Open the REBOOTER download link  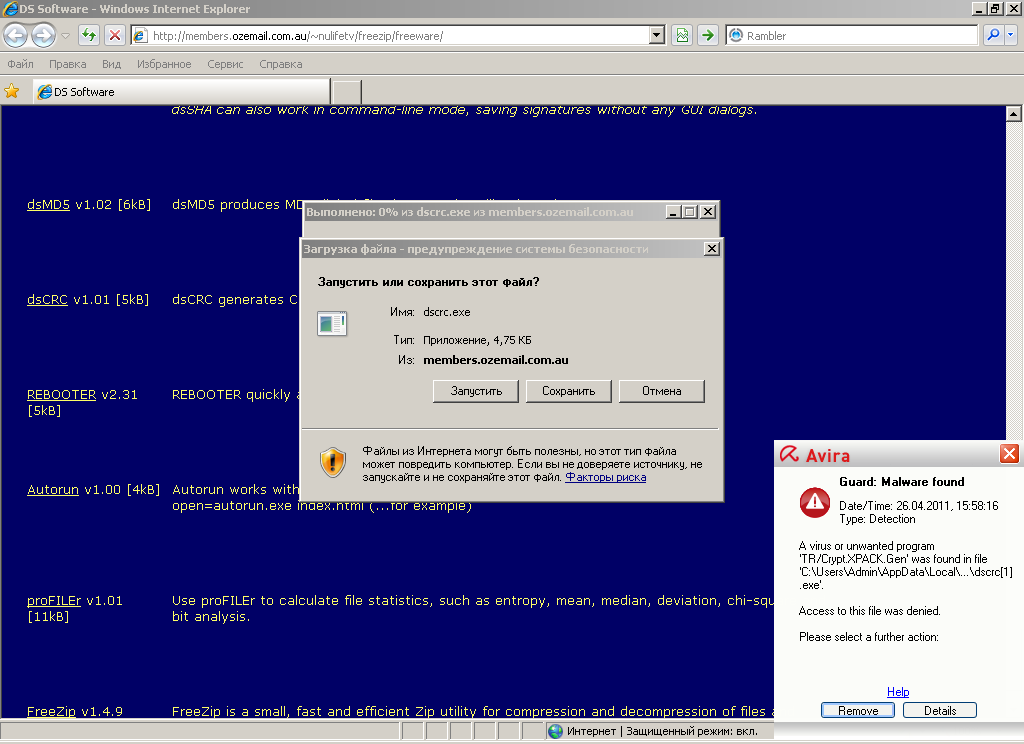[61, 395]
